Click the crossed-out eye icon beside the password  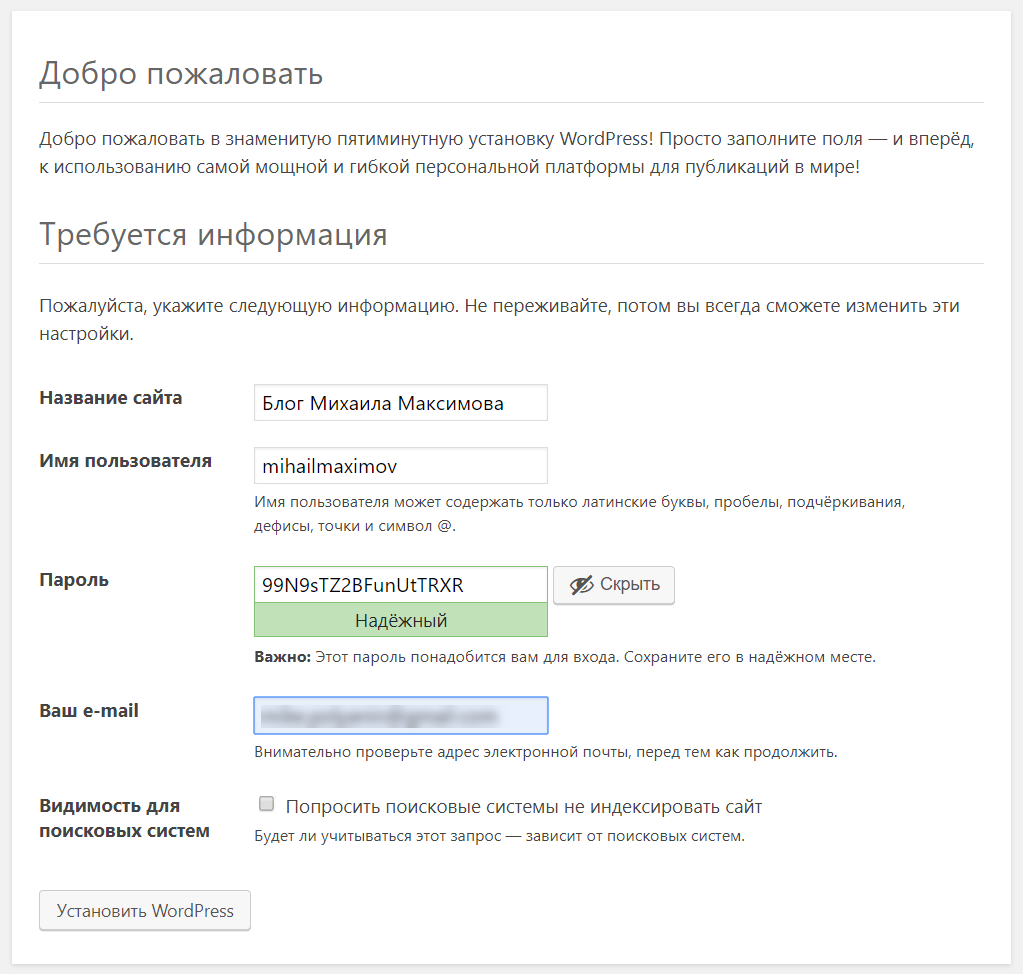point(581,585)
